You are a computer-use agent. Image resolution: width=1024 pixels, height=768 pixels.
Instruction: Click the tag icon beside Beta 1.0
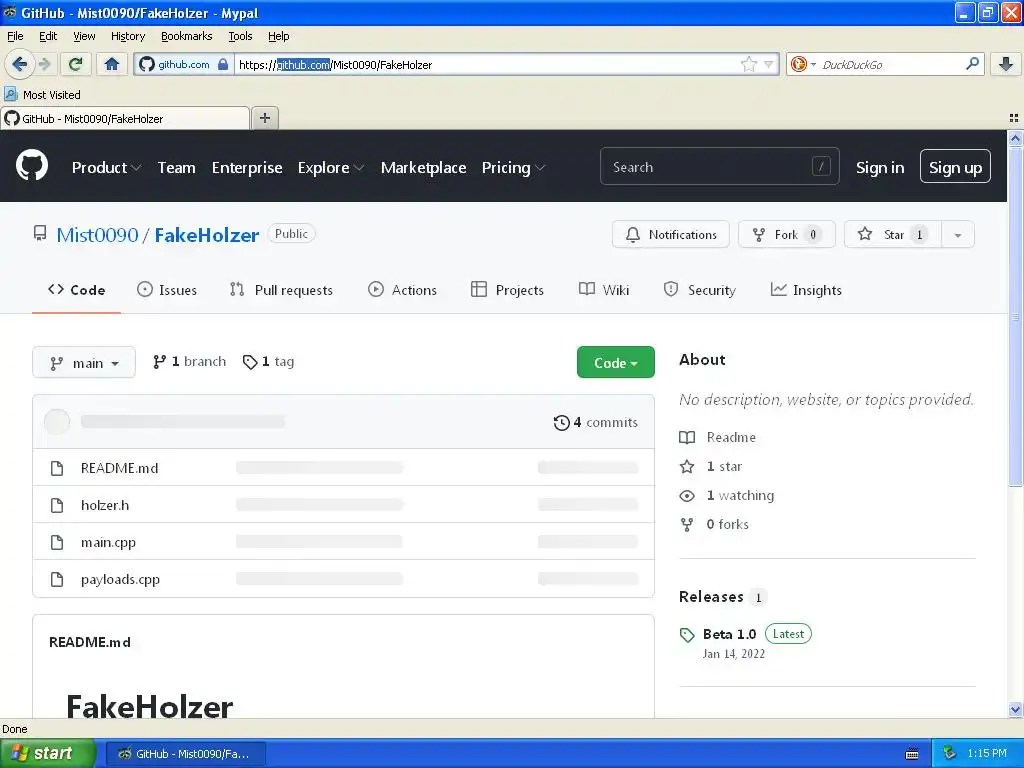coord(687,635)
